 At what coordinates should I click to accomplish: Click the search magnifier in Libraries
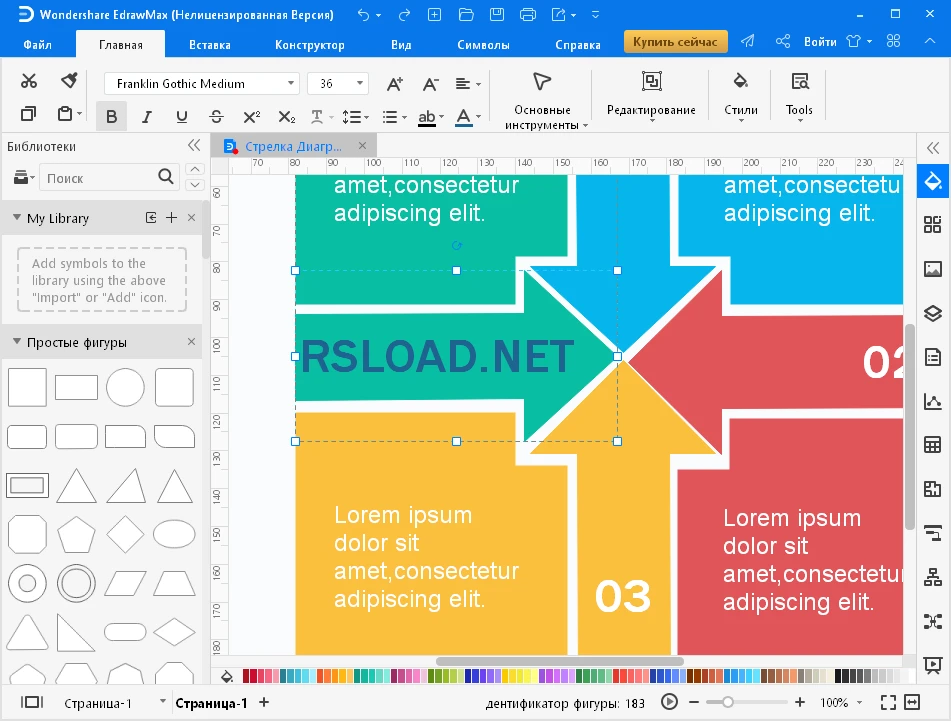pyautogui.click(x=167, y=177)
